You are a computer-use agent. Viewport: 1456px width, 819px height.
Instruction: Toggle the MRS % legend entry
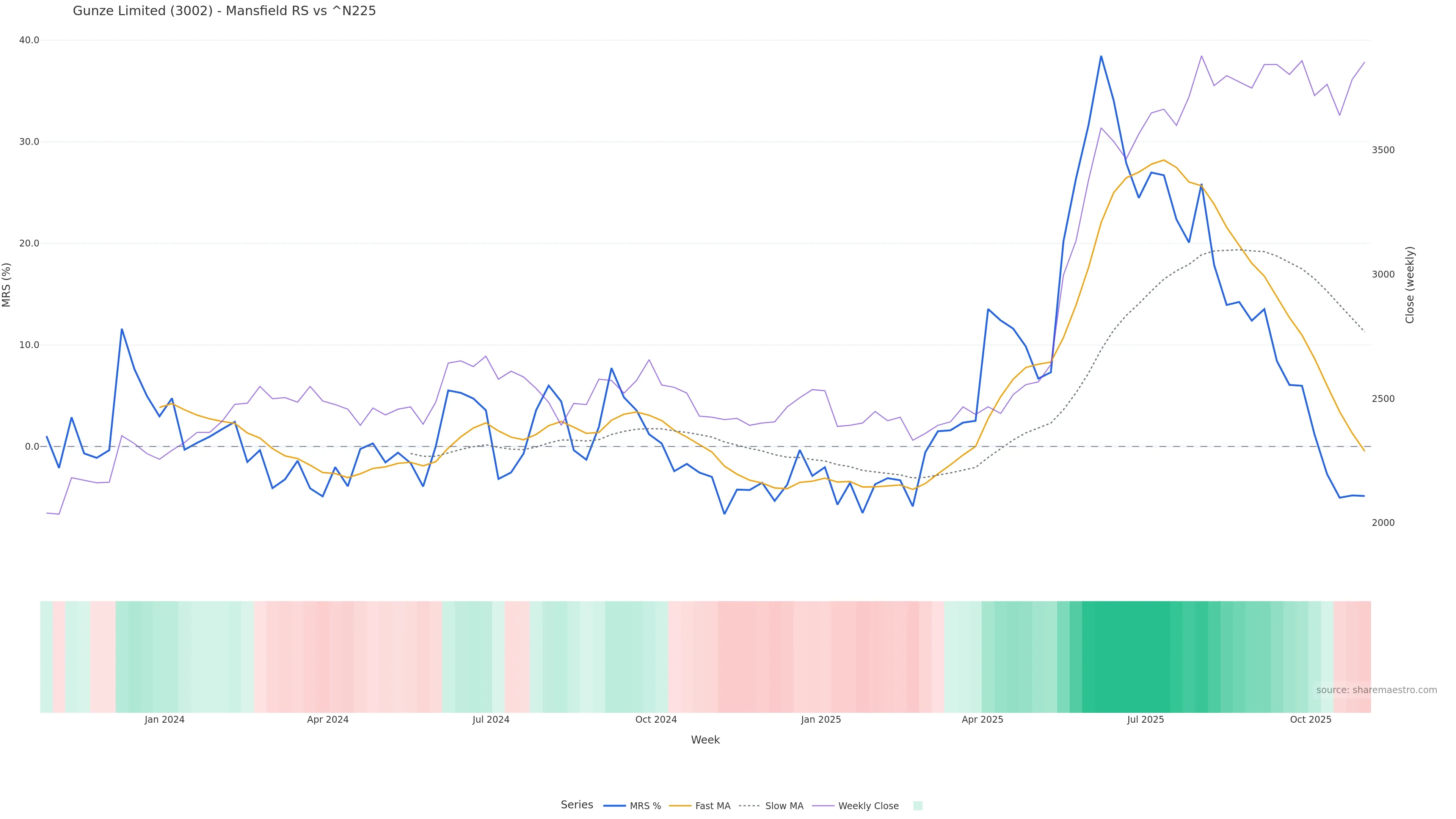[x=645, y=806]
